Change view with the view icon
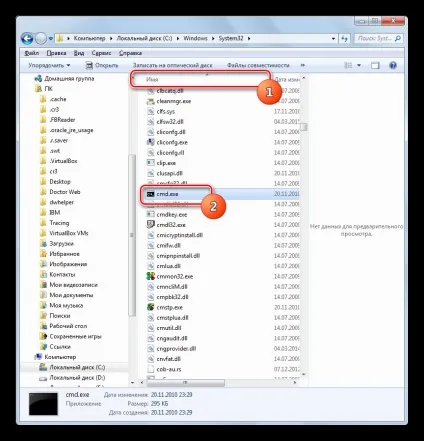 348,65
